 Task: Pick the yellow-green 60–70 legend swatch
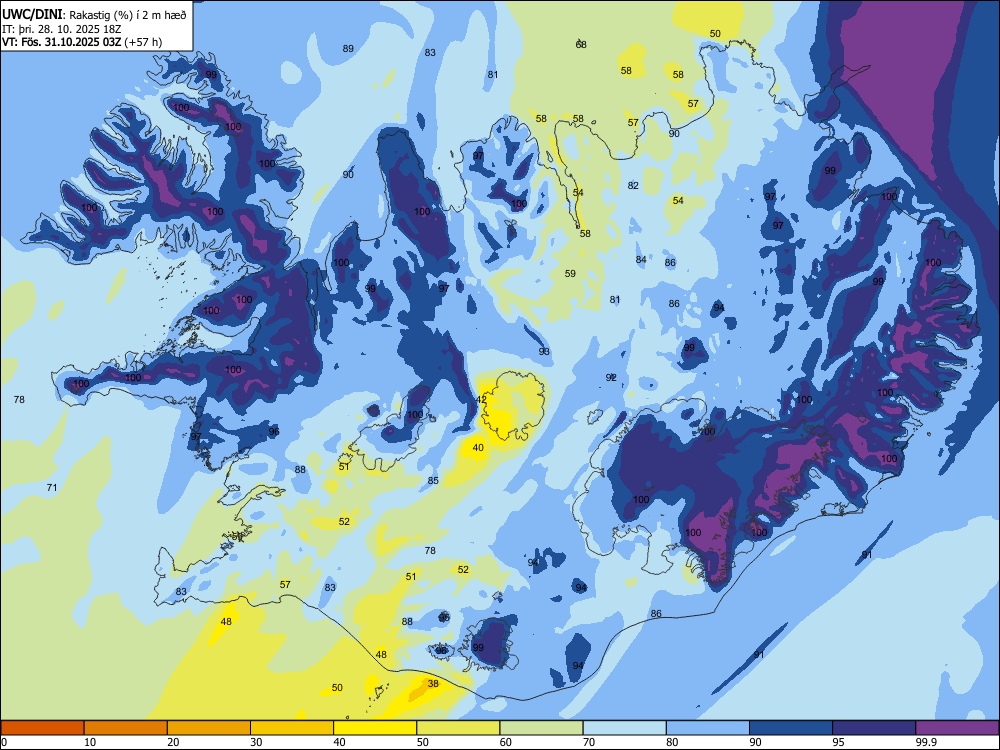click(x=541, y=728)
